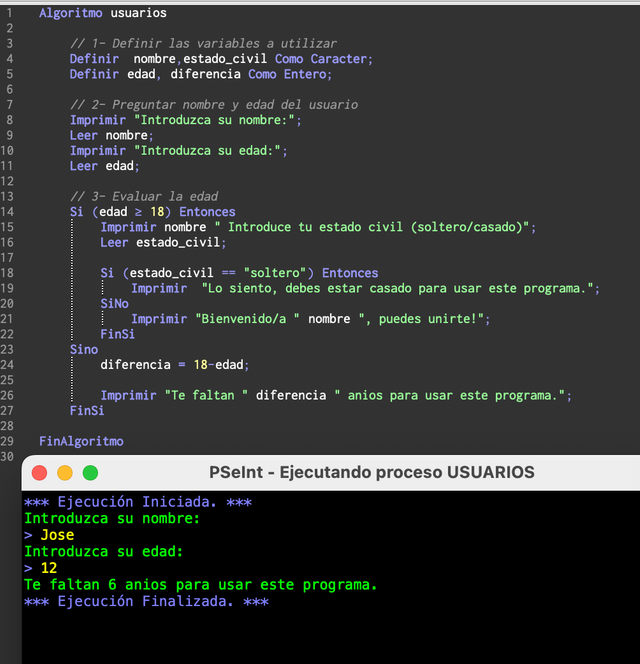Click console output 'Introduzca su nombre:'

tap(112, 518)
